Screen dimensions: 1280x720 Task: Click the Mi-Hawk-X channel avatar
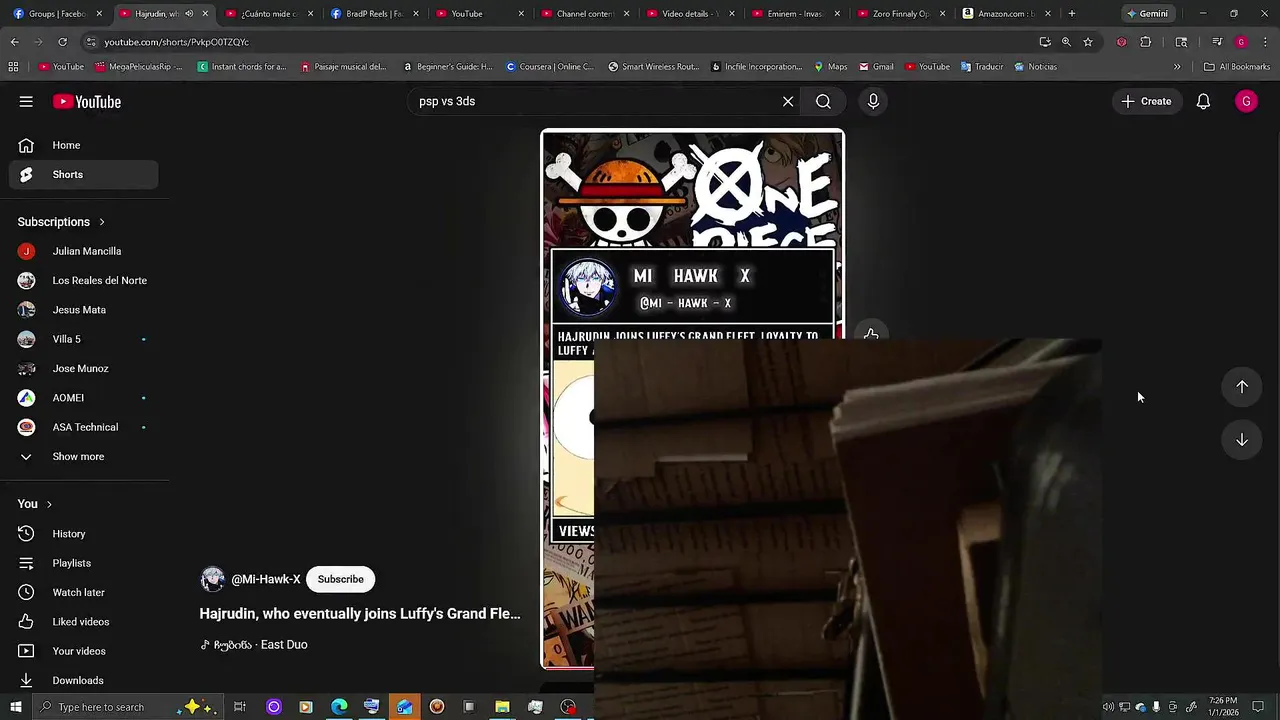click(x=212, y=579)
